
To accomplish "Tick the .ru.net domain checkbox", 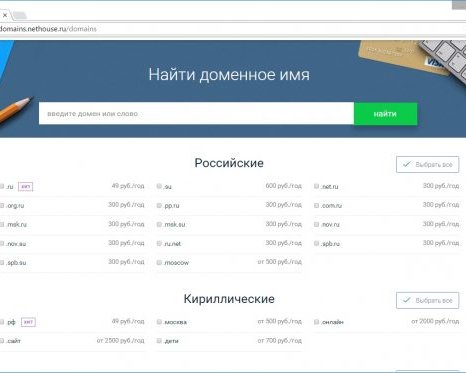I will click(x=159, y=243).
